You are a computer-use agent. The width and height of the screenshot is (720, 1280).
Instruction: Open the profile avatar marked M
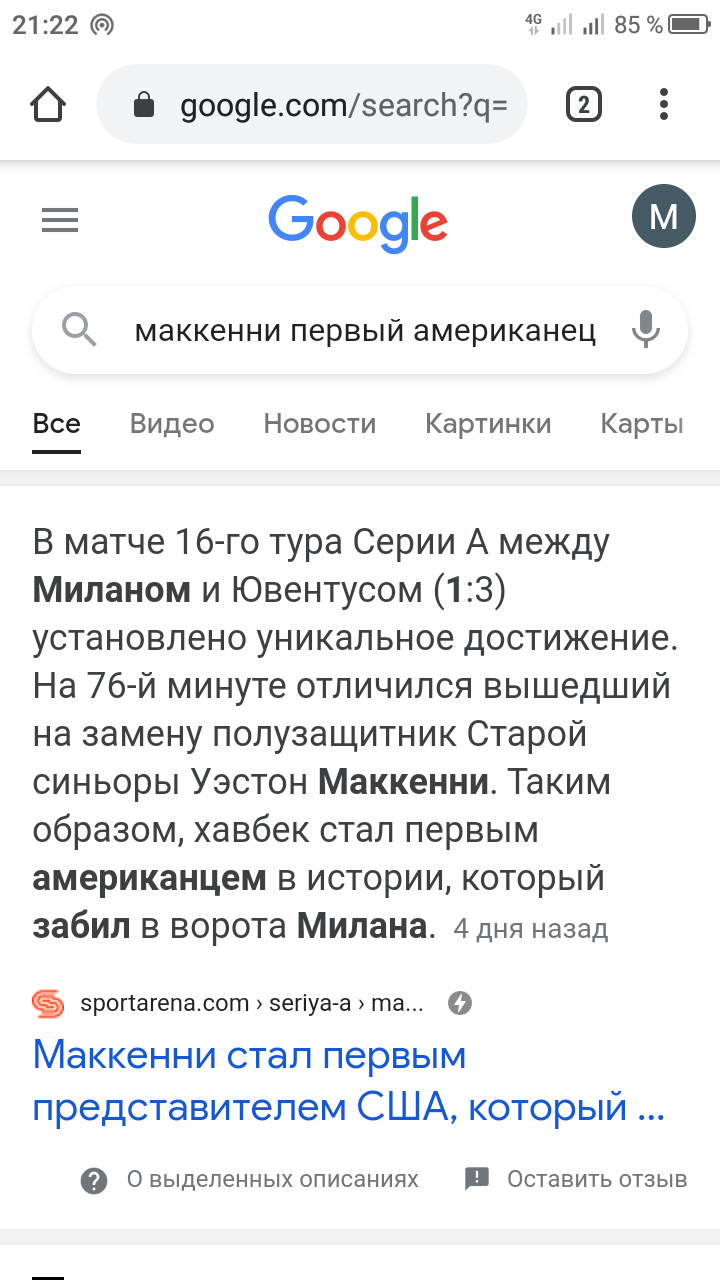coord(663,215)
